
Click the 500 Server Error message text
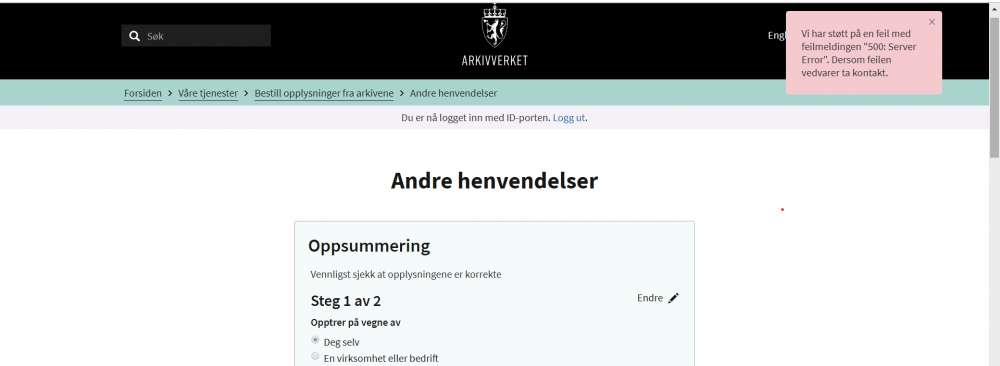coord(858,53)
